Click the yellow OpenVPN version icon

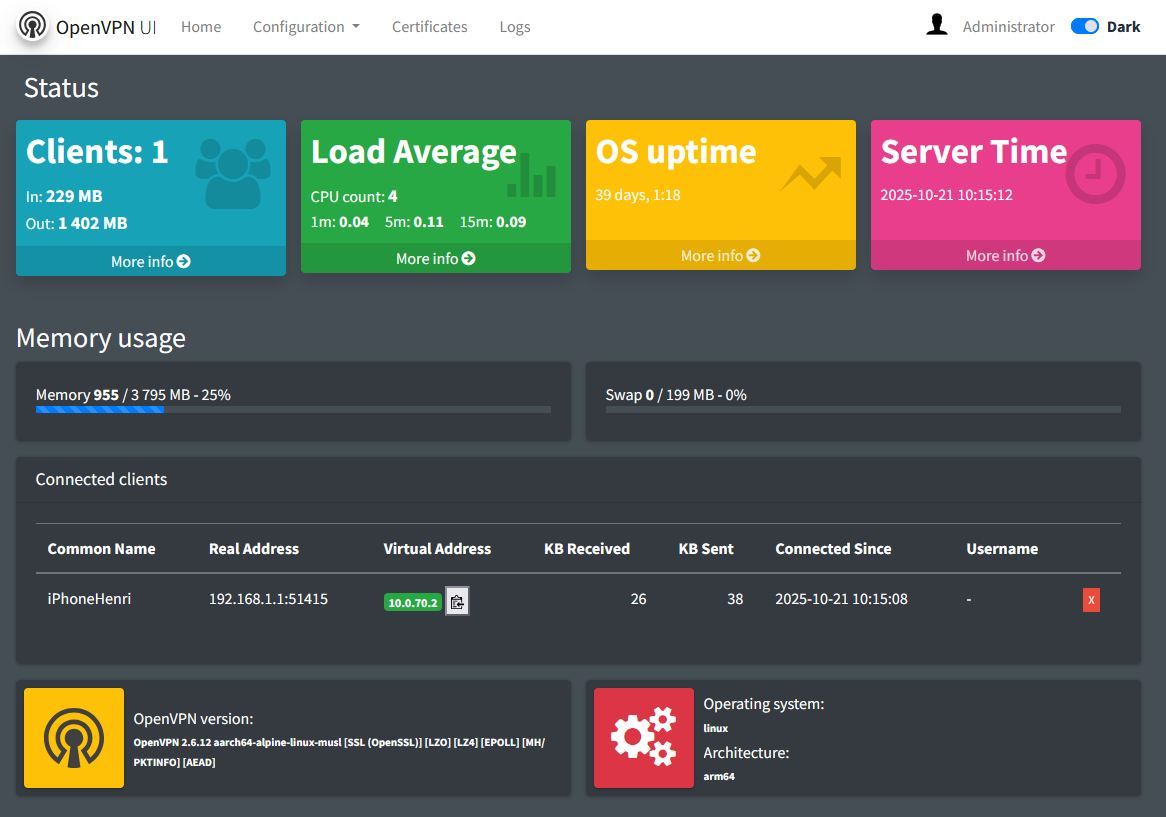tap(74, 738)
